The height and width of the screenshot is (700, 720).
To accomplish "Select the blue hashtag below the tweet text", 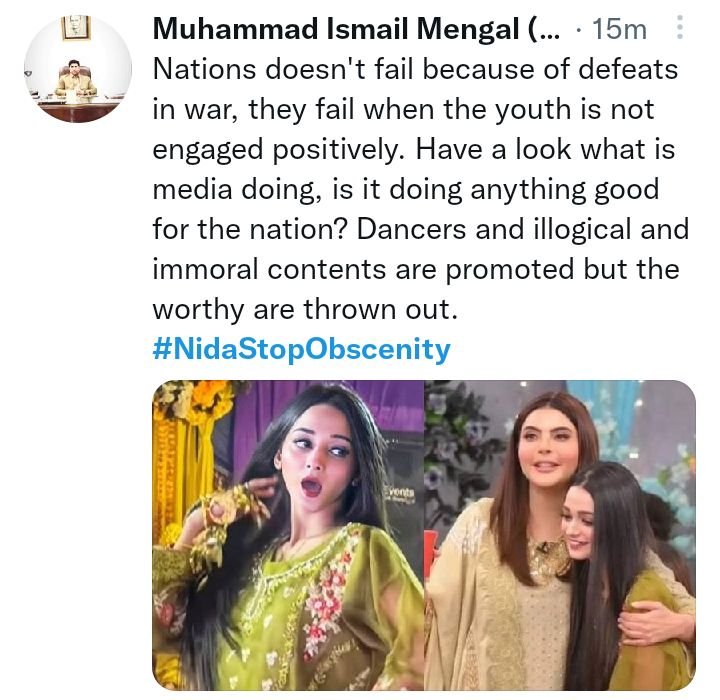I will click(301, 349).
